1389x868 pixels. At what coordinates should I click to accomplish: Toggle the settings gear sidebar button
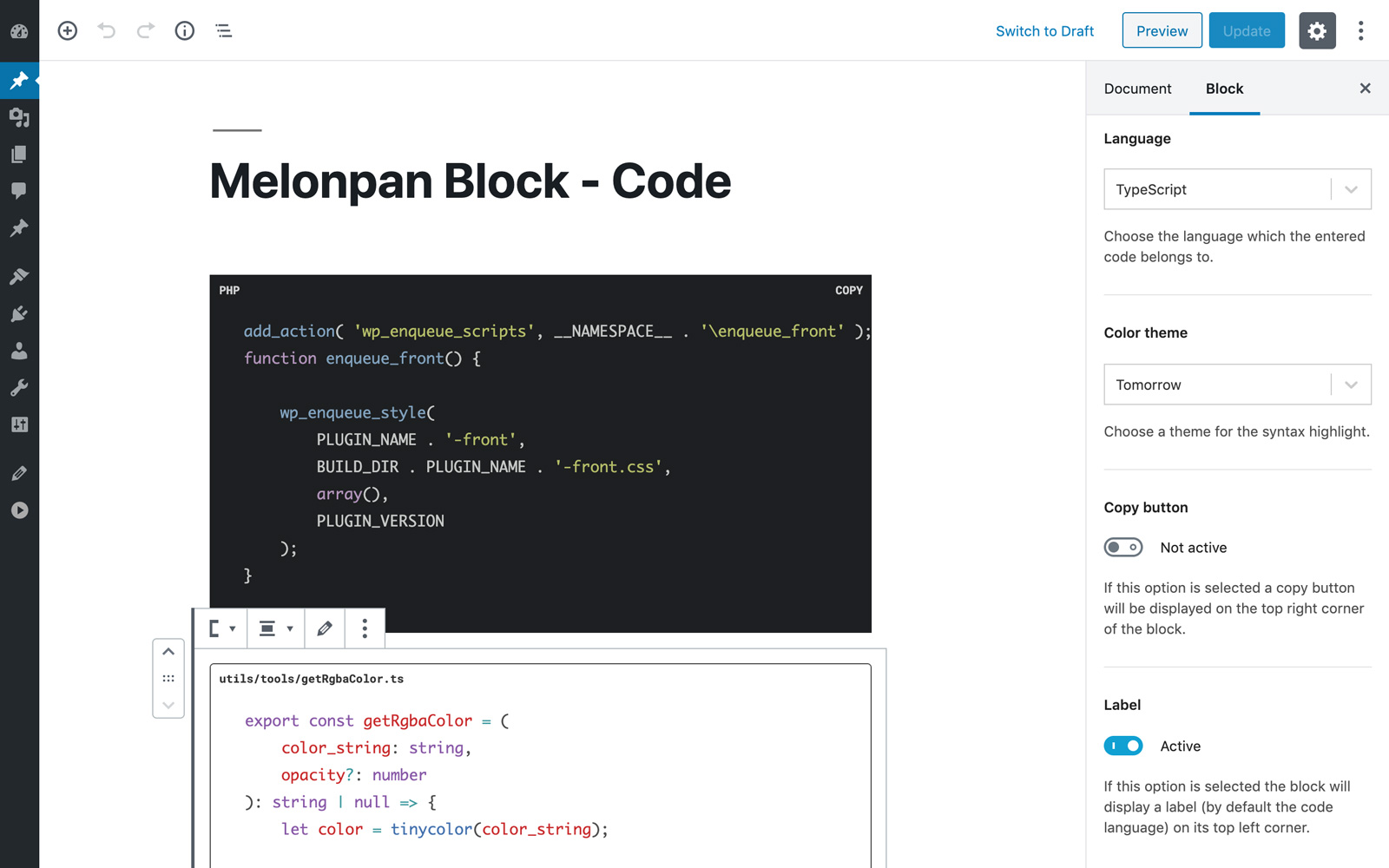pyautogui.click(x=1317, y=31)
